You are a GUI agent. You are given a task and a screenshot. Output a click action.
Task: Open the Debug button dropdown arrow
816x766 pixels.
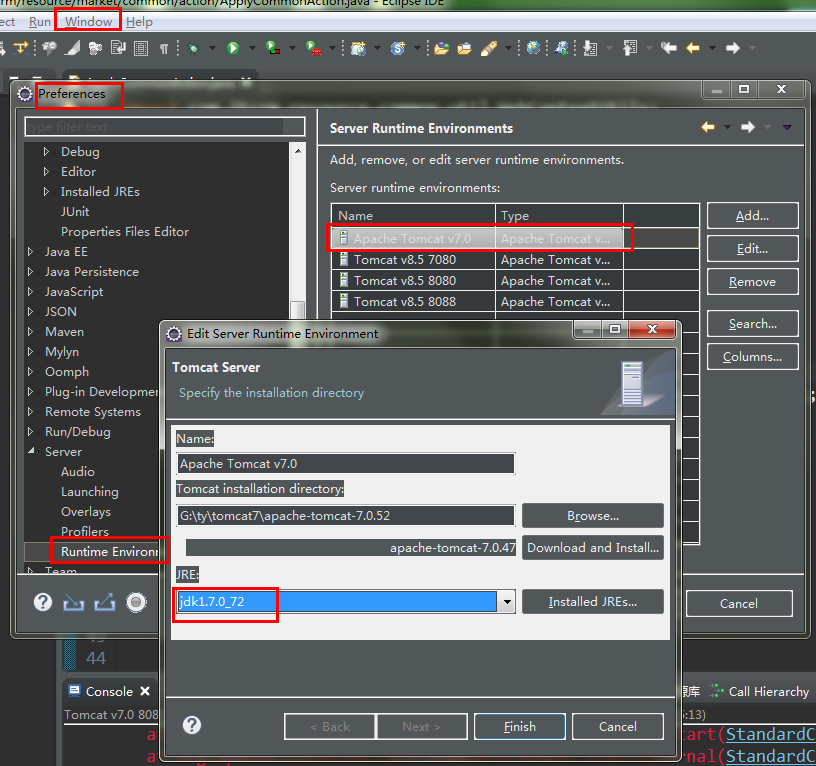click(x=212, y=48)
